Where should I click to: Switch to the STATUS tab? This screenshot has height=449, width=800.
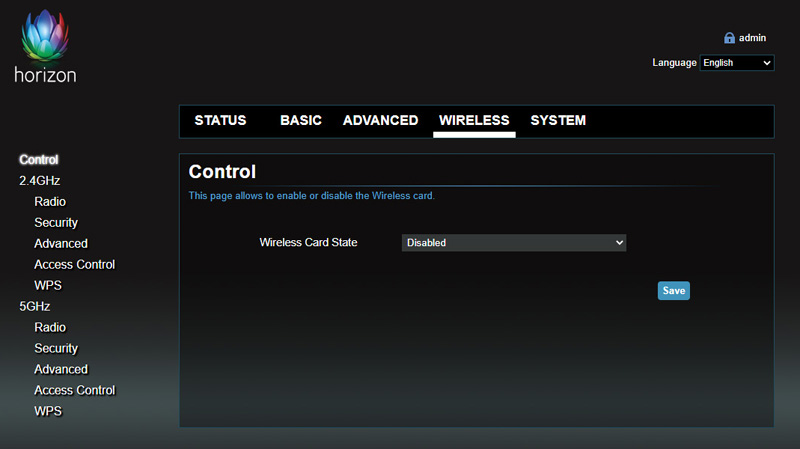pos(220,120)
